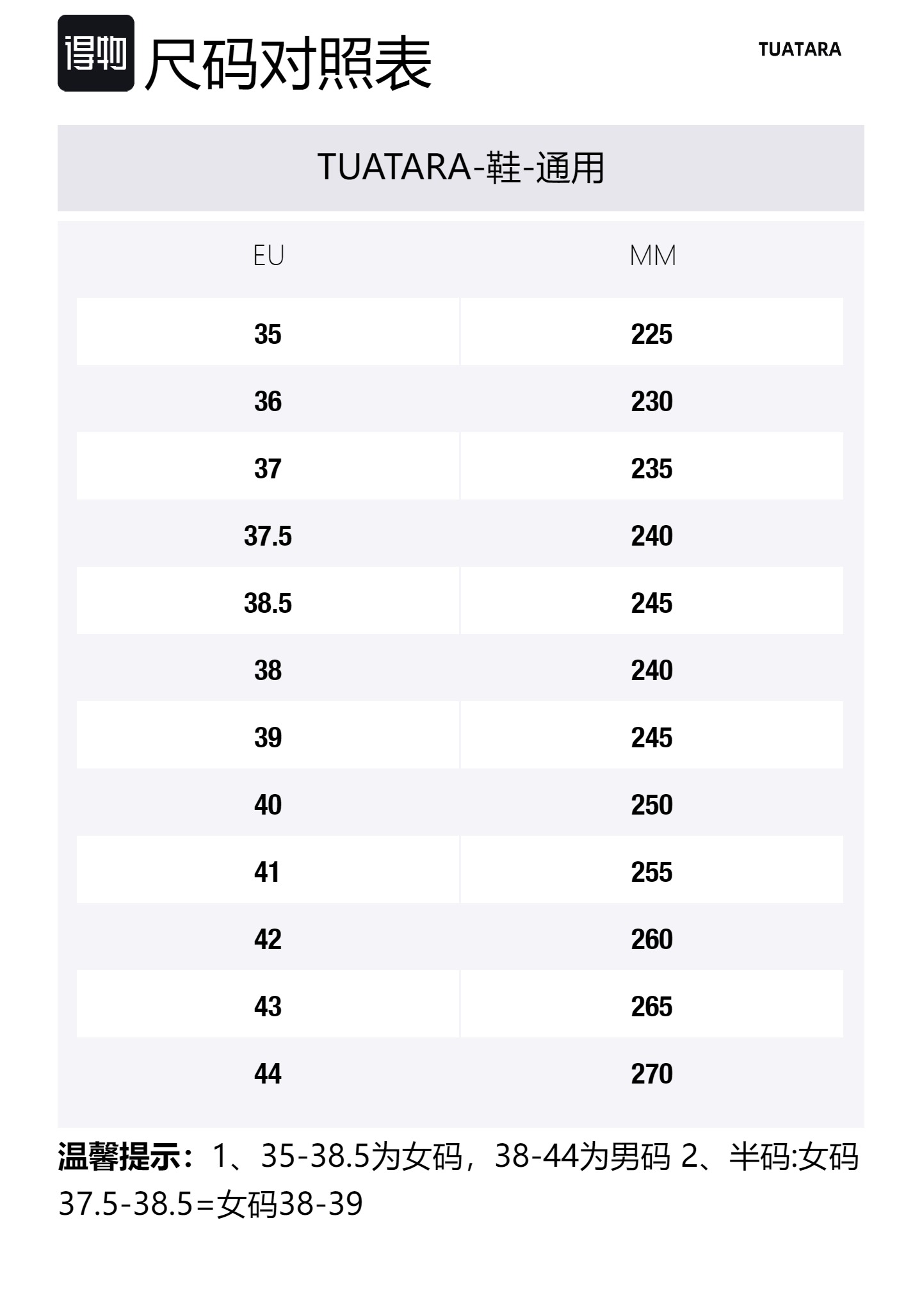Image resolution: width=922 pixels, height=1316 pixels.
Task: Click the 250 millimeter value cell
Action: (651, 805)
